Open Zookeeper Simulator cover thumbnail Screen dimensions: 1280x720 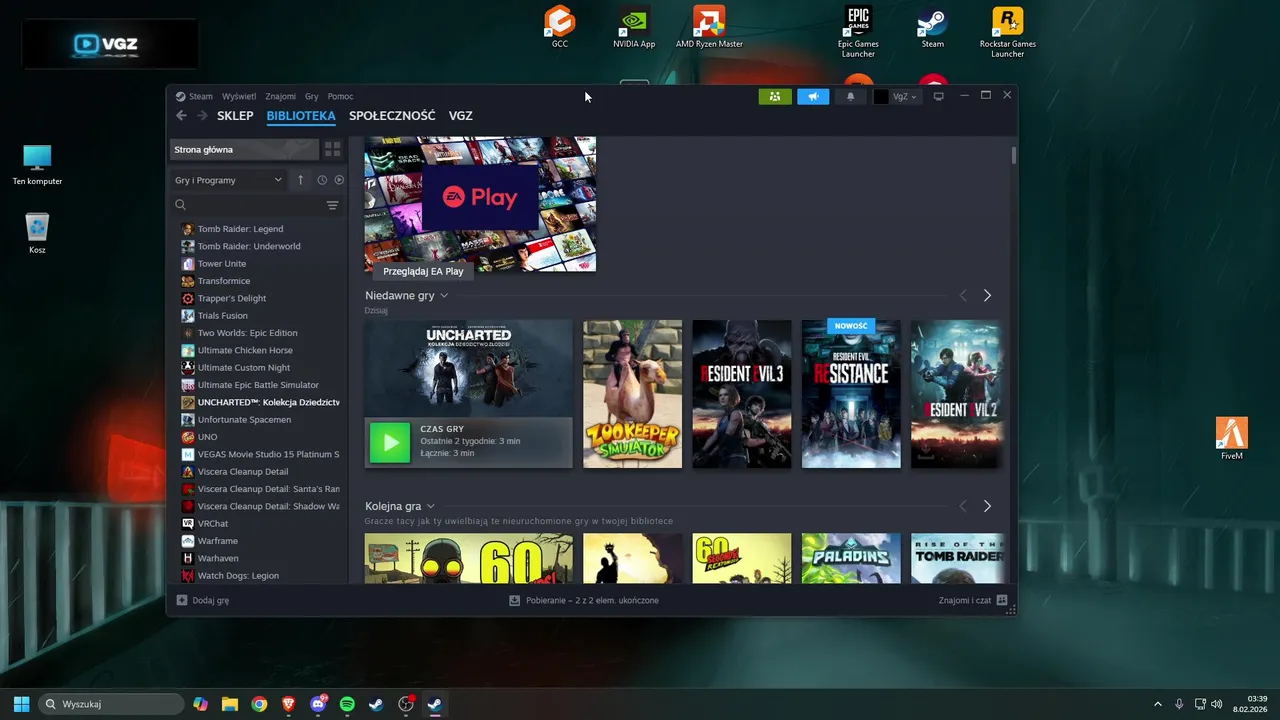pyautogui.click(x=633, y=394)
